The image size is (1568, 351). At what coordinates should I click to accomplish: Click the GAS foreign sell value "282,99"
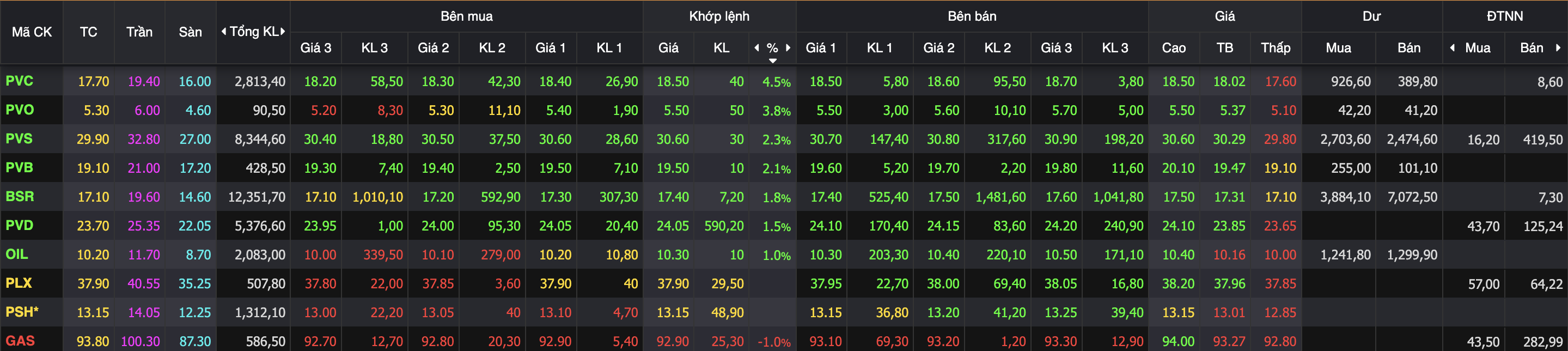coord(1542,342)
